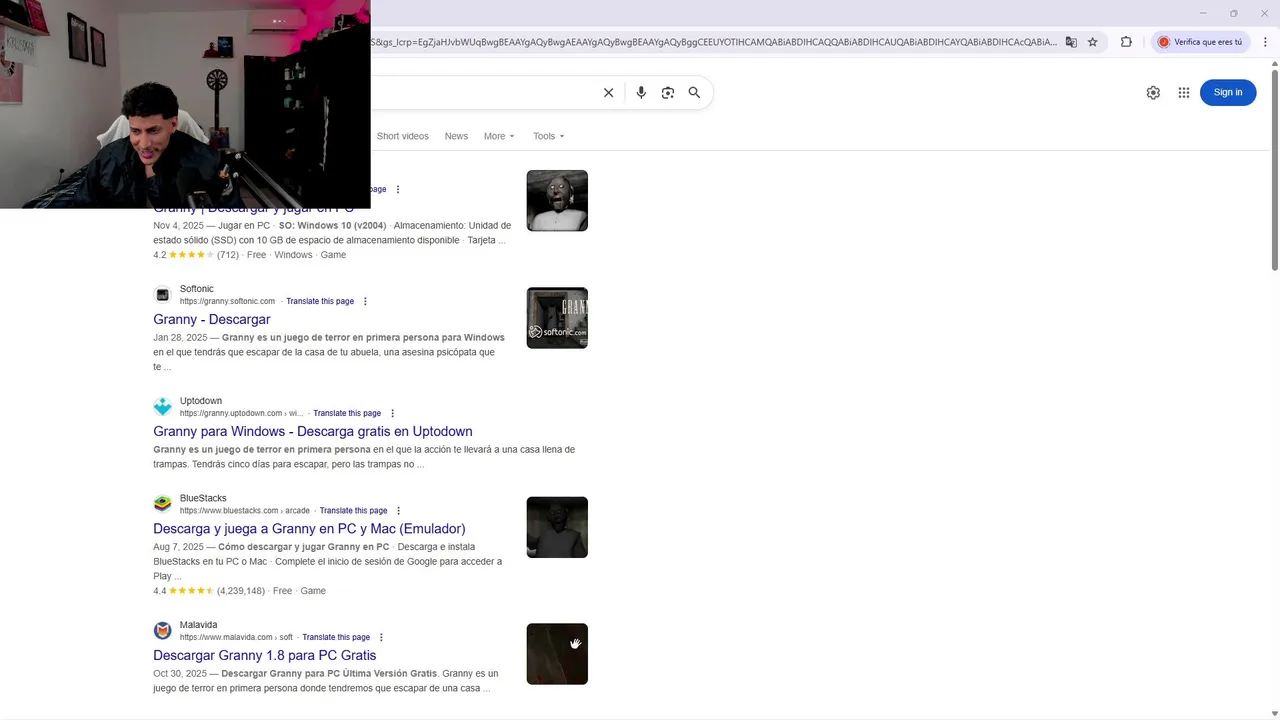The image size is (1280, 720).
Task: Expand the Tools dropdown
Action: pos(548,136)
